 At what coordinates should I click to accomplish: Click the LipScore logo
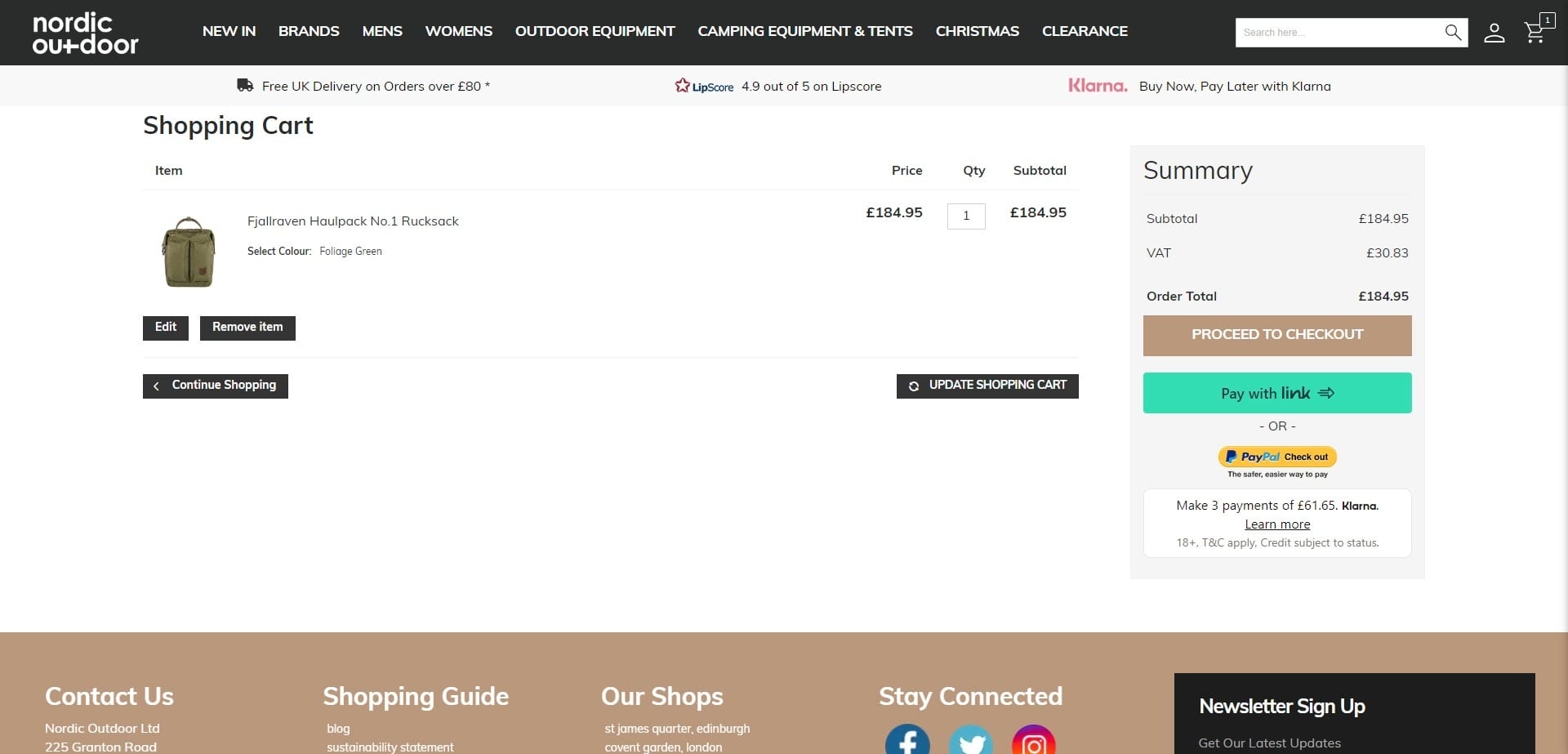point(704,86)
